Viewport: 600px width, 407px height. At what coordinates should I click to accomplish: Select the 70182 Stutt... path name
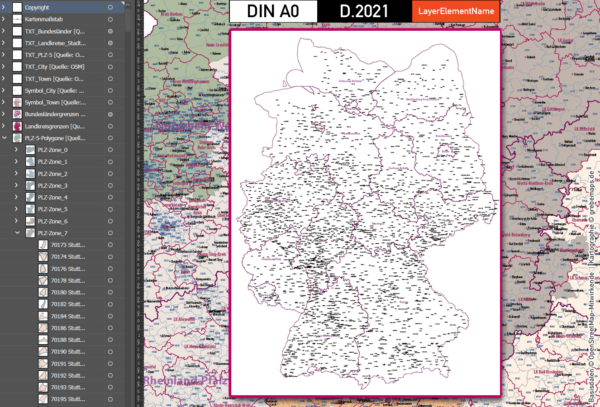[68, 304]
